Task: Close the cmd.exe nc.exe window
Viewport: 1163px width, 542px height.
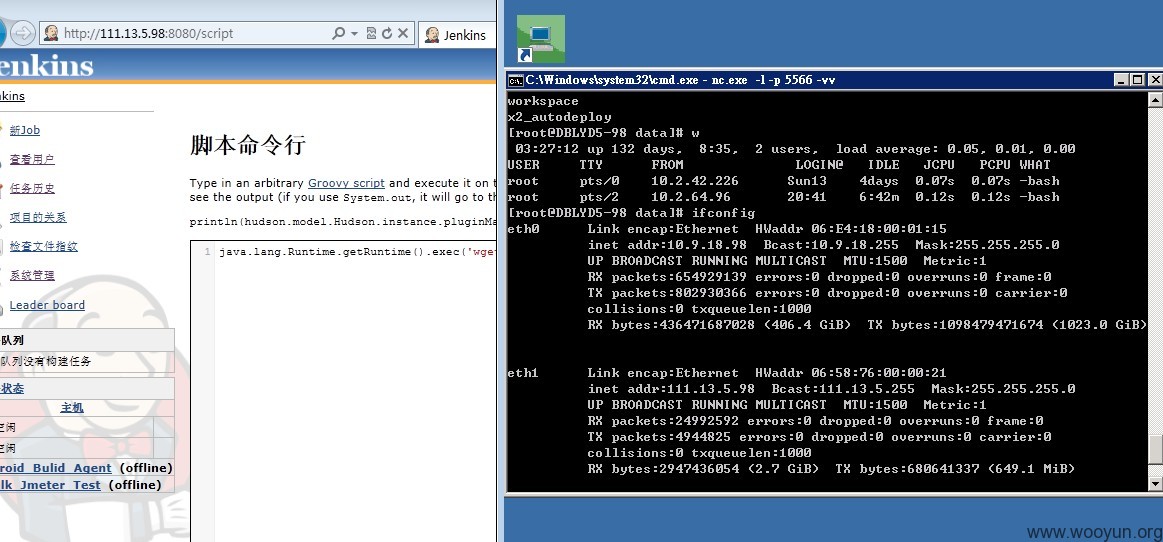Action: (1155, 79)
